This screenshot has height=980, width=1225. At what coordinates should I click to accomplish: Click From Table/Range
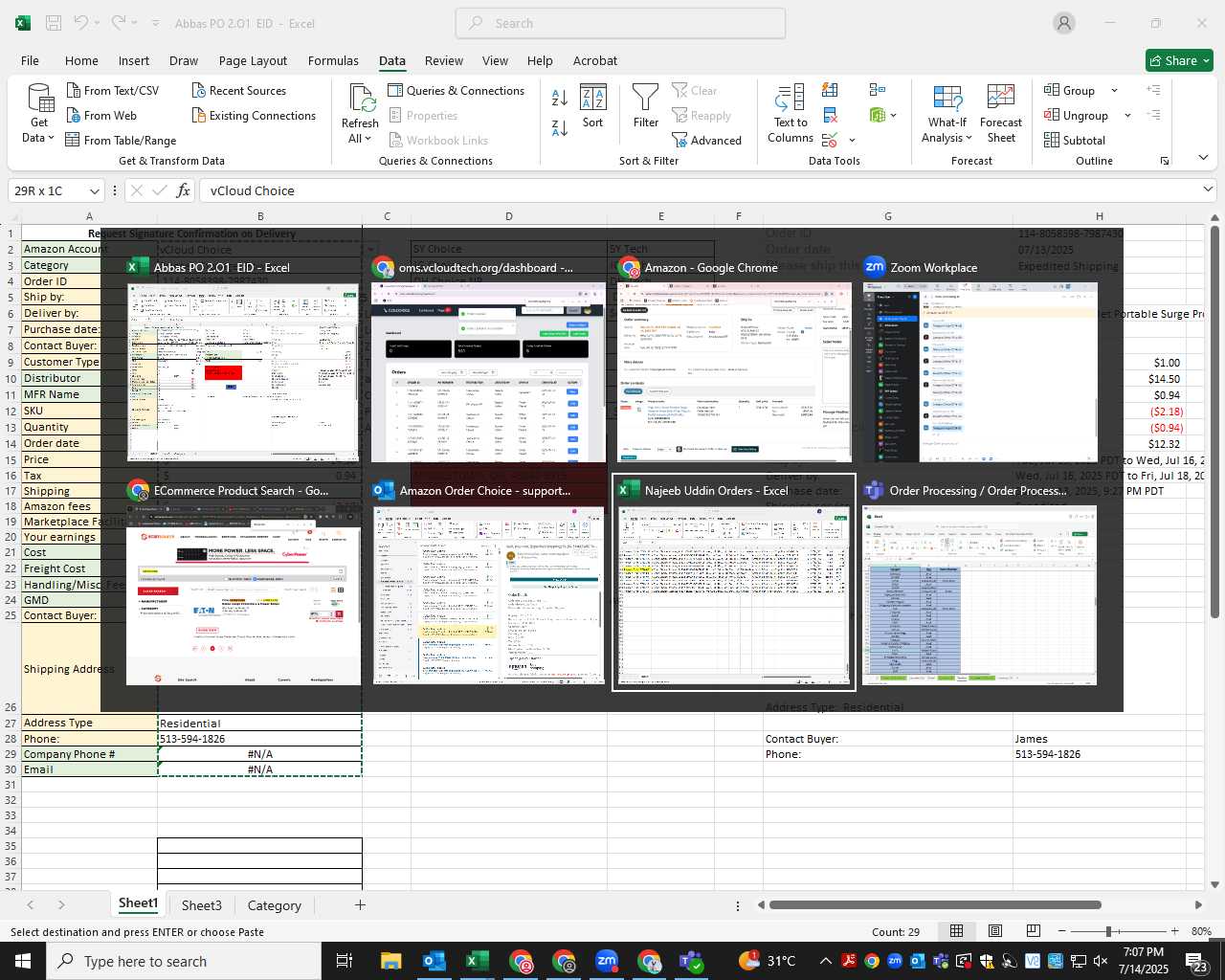[x=121, y=141]
